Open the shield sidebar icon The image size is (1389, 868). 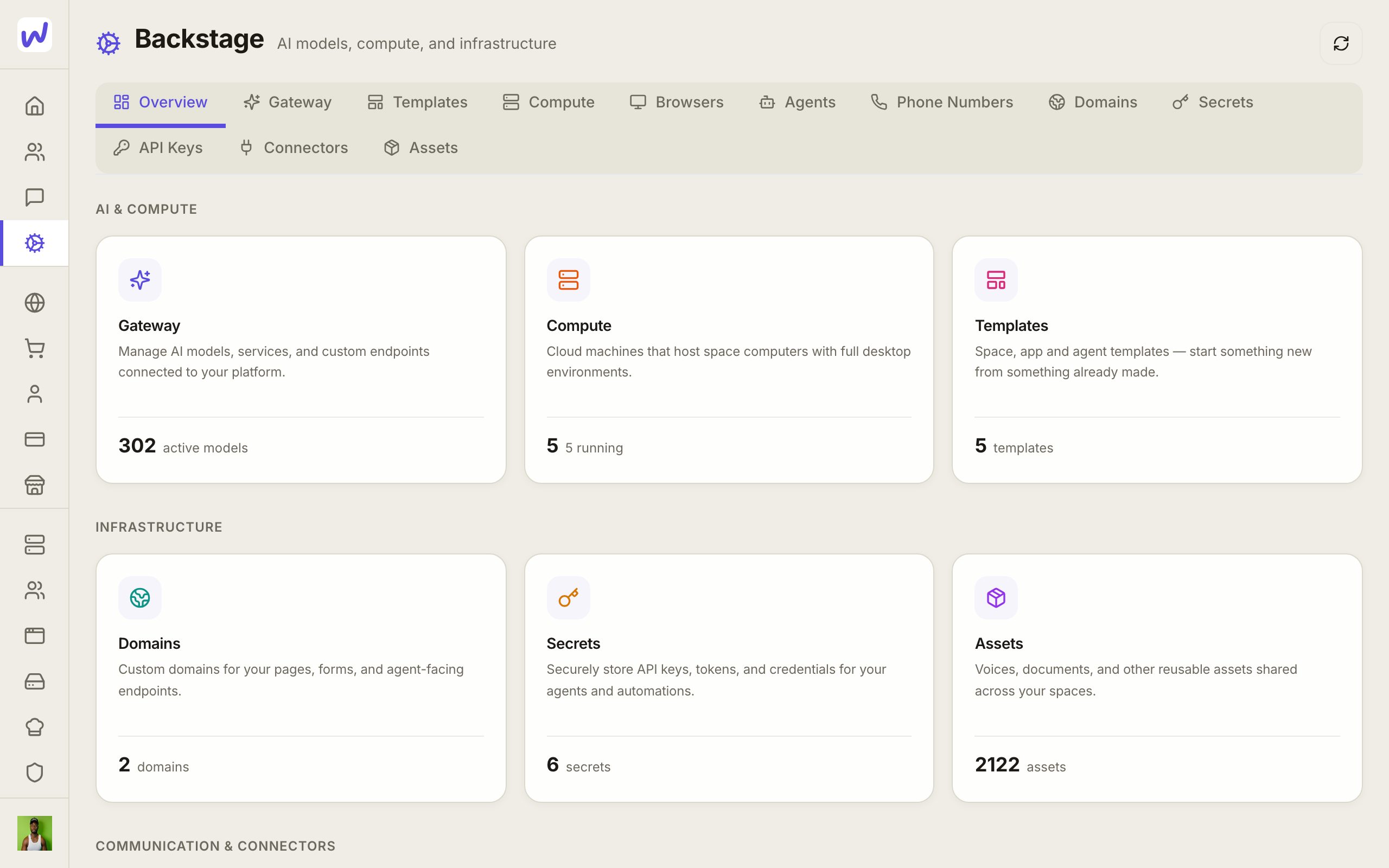pos(34,772)
